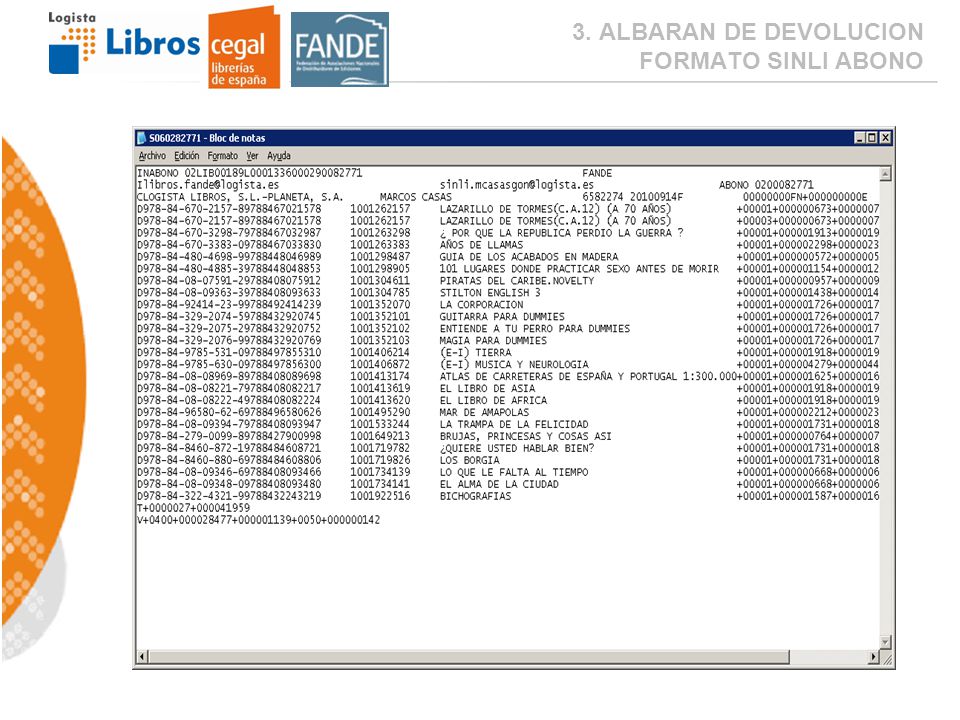Close the Bloc de notas window
Image resolution: width=960 pixels, height=720 pixels.
pyautogui.click(x=885, y=138)
